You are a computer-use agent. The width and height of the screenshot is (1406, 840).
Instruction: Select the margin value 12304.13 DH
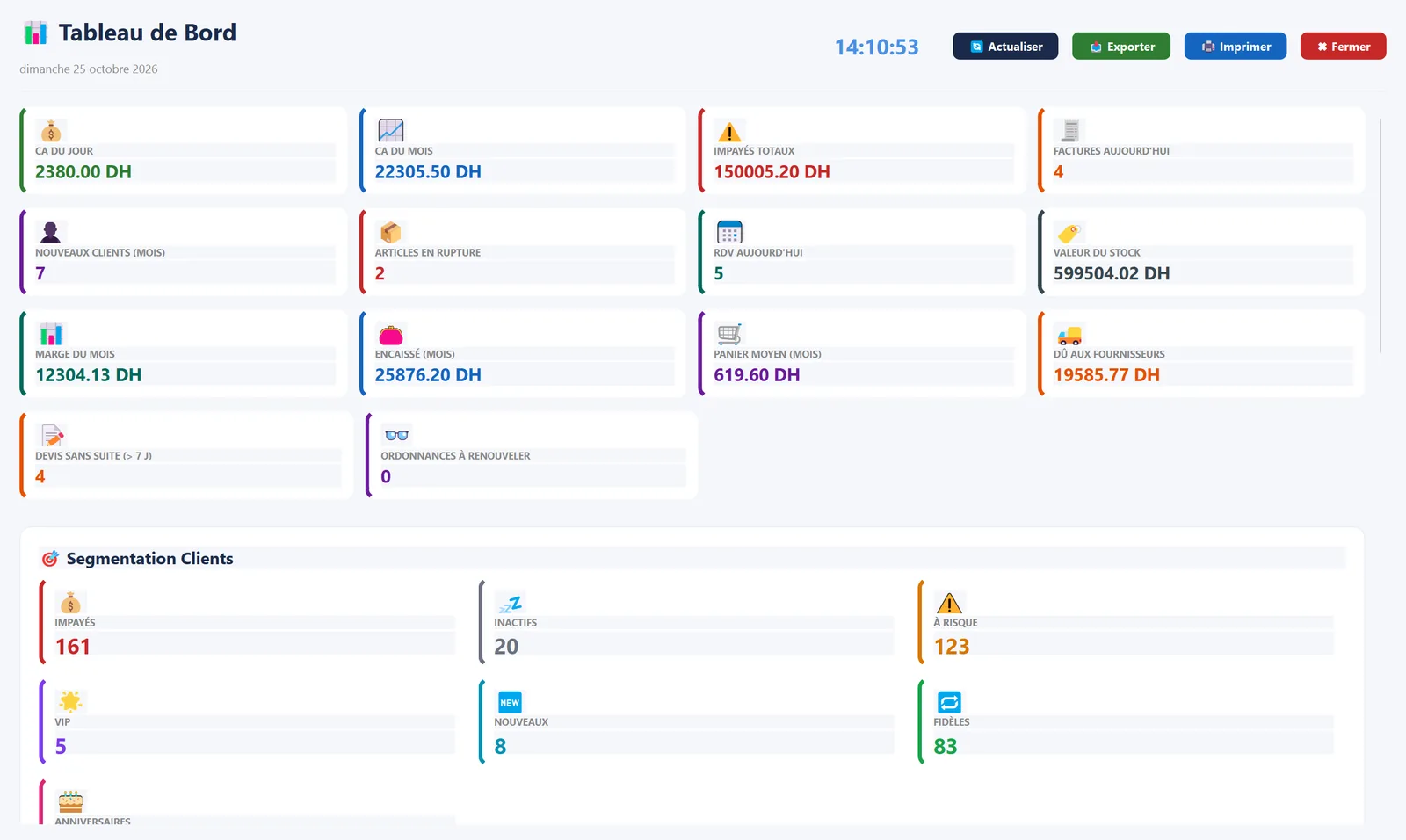pos(88,375)
